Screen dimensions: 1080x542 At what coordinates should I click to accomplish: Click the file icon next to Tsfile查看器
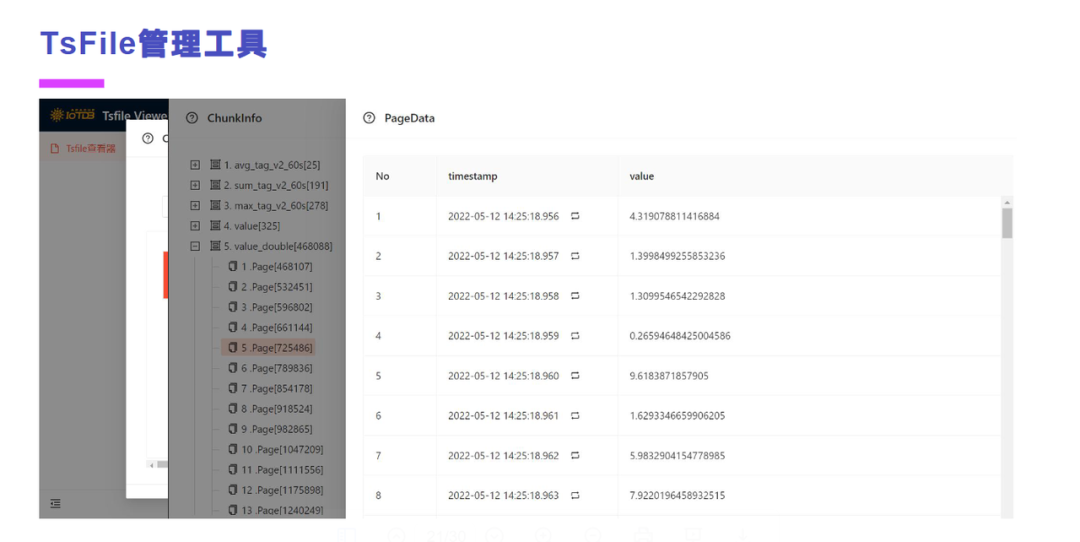[x=54, y=148]
